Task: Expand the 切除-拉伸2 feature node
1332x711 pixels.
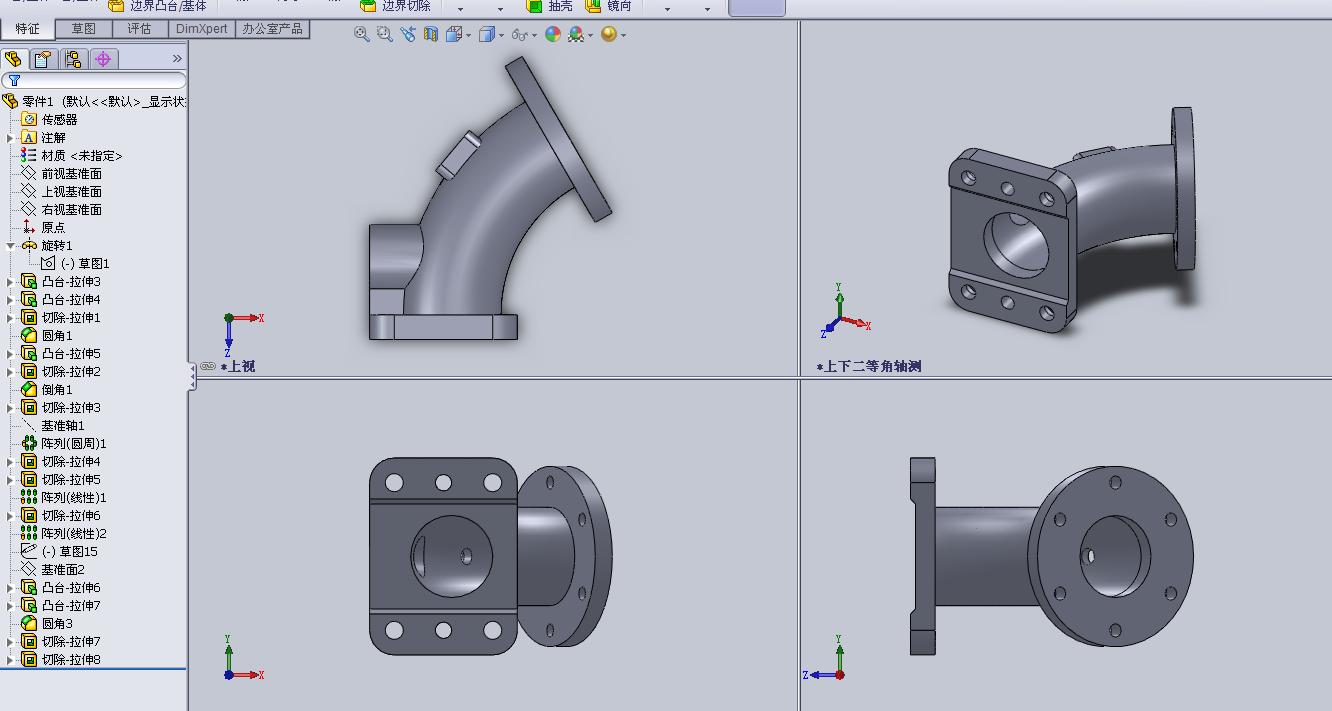Action: [11, 371]
